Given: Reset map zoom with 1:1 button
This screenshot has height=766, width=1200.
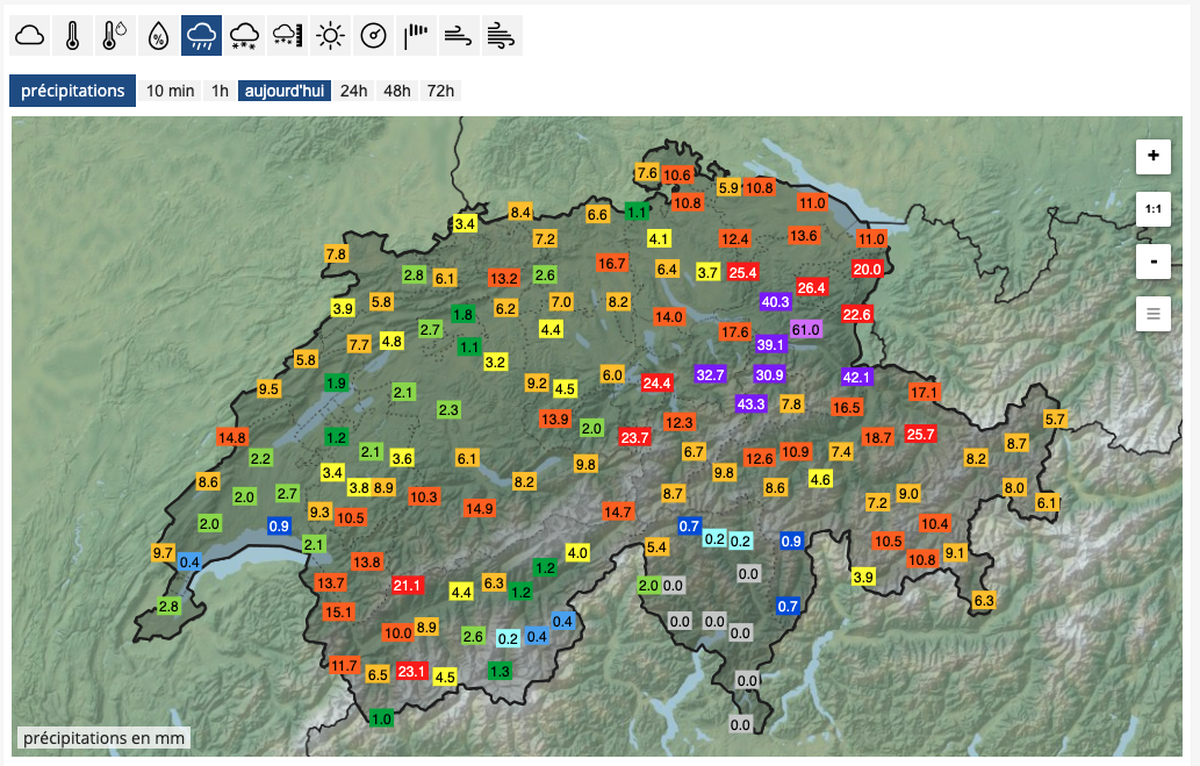Looking at the screenshot, I should click(1153, 209).
